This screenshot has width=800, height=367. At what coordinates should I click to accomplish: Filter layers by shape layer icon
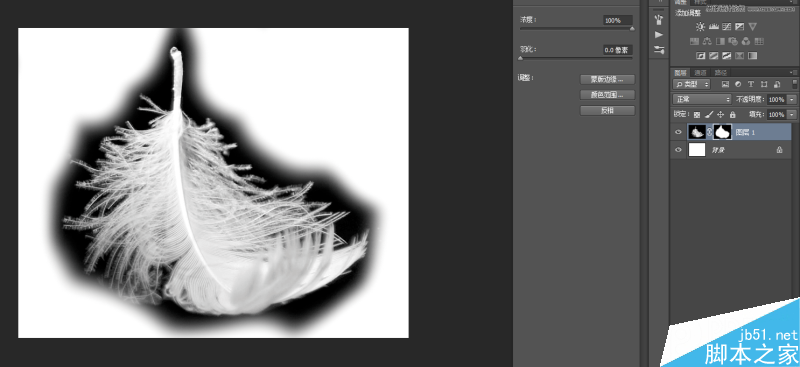coord(764,84)
